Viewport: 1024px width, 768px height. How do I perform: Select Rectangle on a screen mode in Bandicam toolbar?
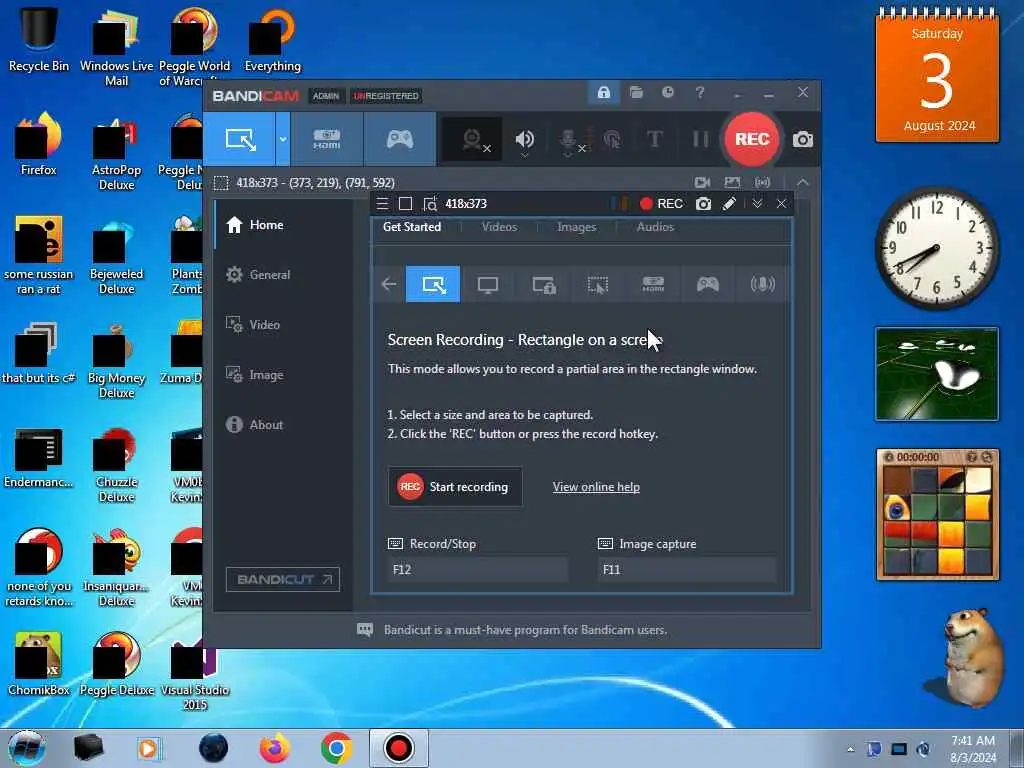[239, 139]
